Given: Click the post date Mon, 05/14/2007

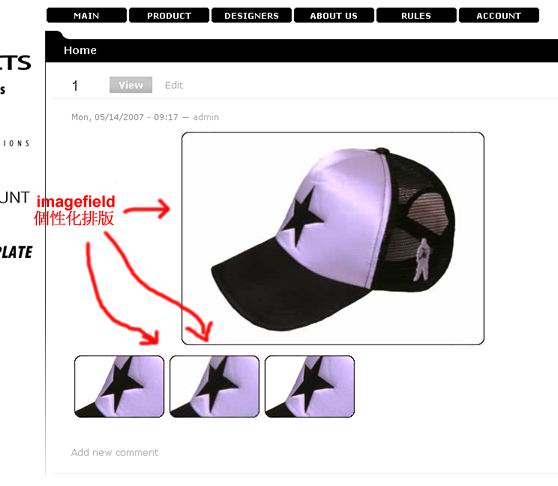Looking at the screenshot, I should [x=108, y=117].
